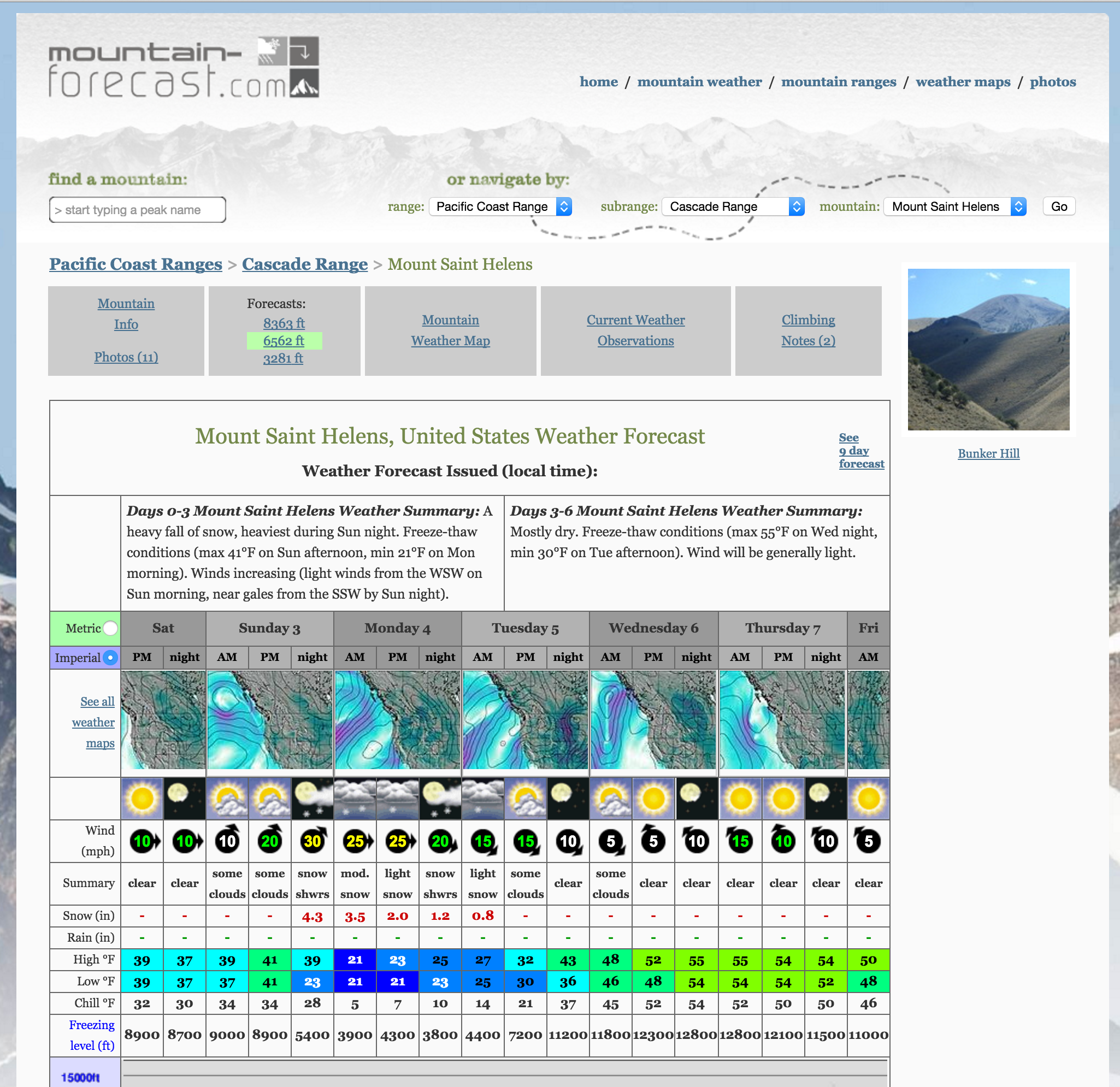Screen dimensions: 1120x1087
Task: Open home in top navigation
Action: (598, 82)
